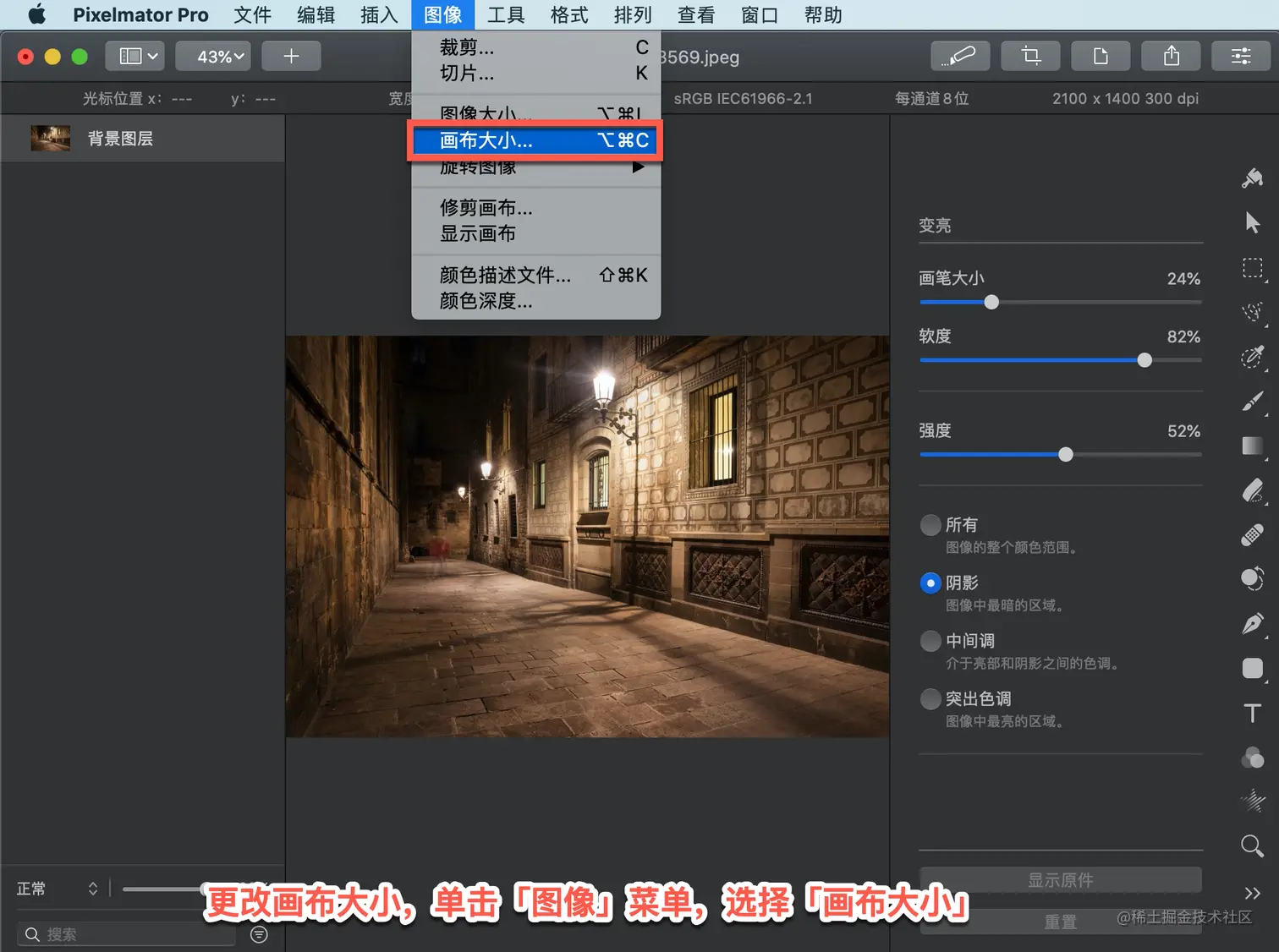Open the Apple menu
Viewport: 1279px width, 952px height.
[x=36, y=14]
